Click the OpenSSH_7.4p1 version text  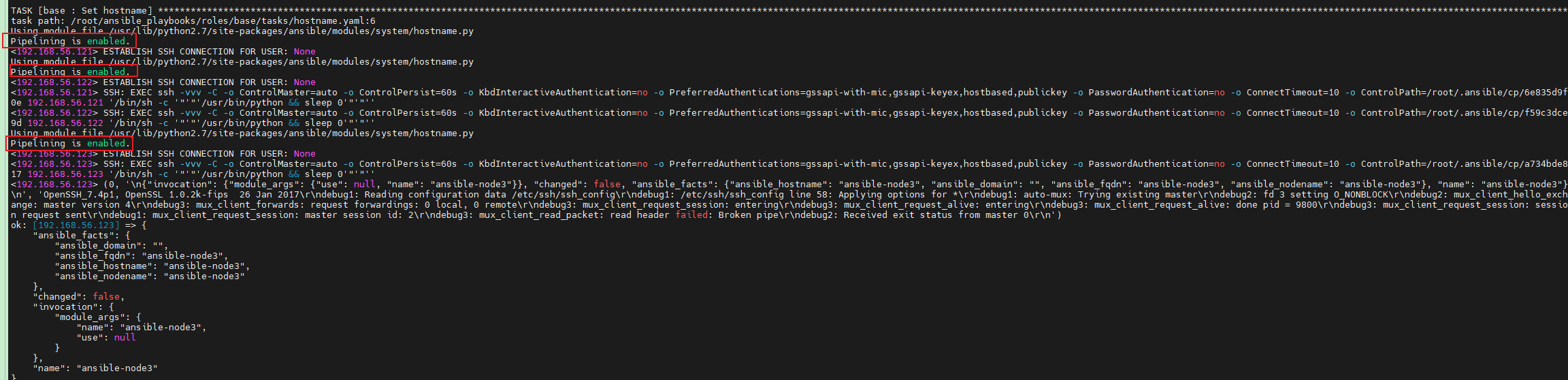pos(79,195)
